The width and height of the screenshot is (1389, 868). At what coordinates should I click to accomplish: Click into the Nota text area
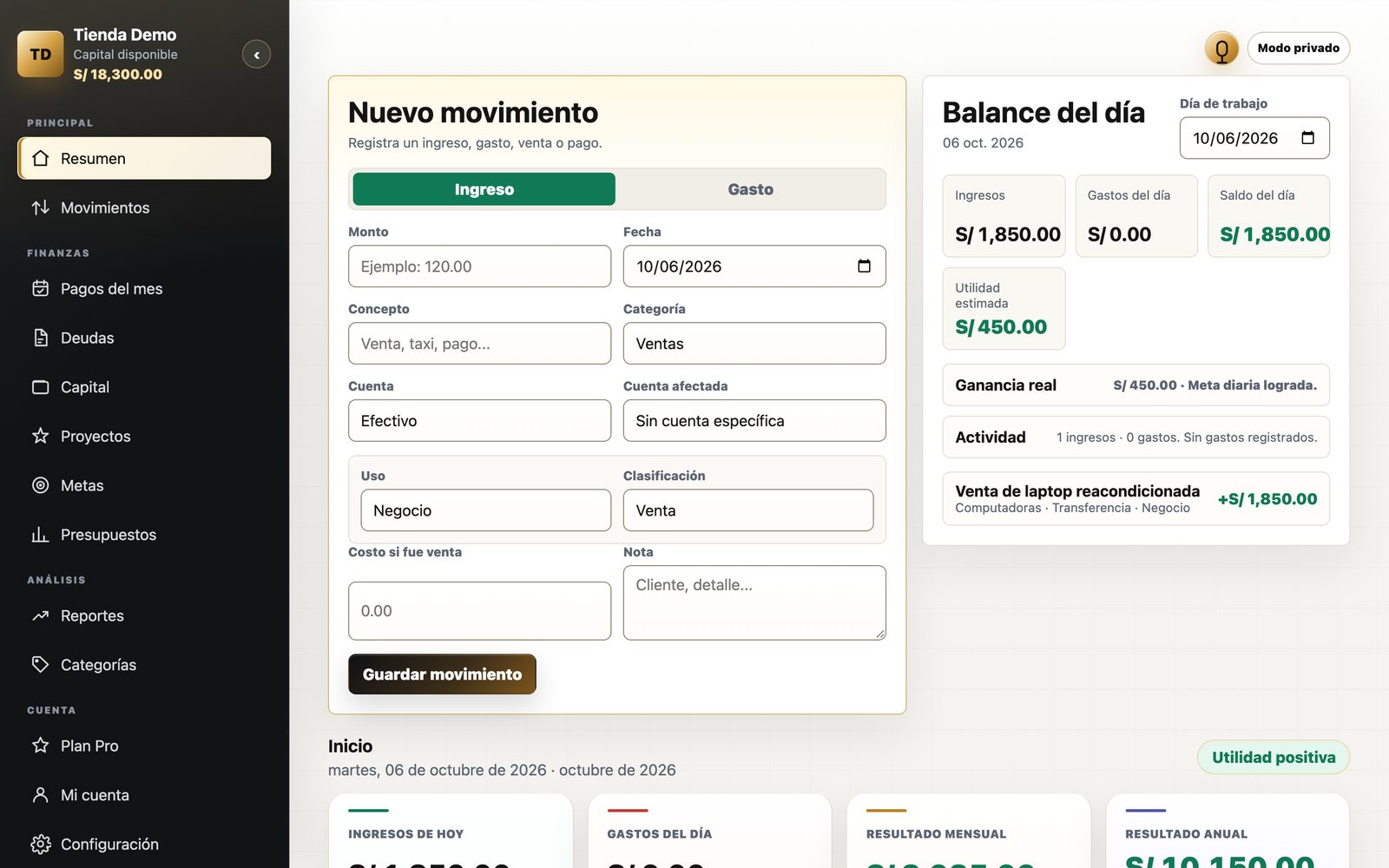pyautogui.click(x=754, y=603)
